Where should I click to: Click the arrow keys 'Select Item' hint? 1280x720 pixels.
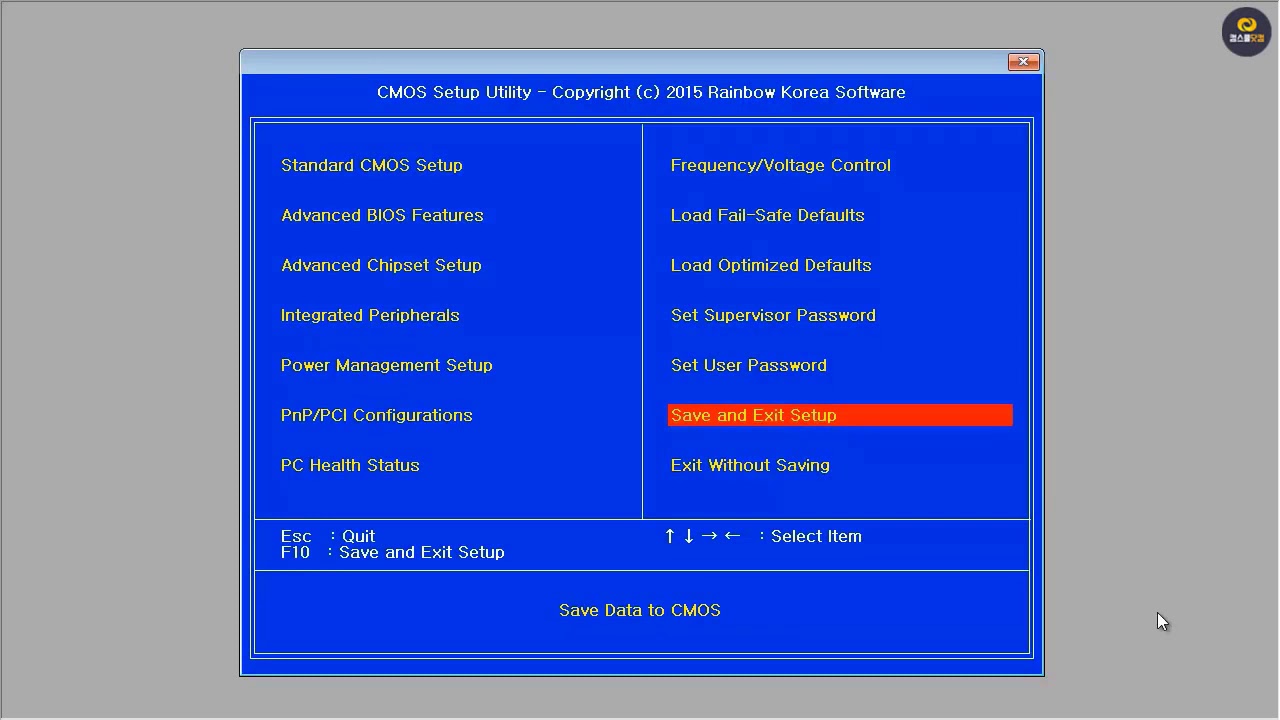tap(763, 536)
